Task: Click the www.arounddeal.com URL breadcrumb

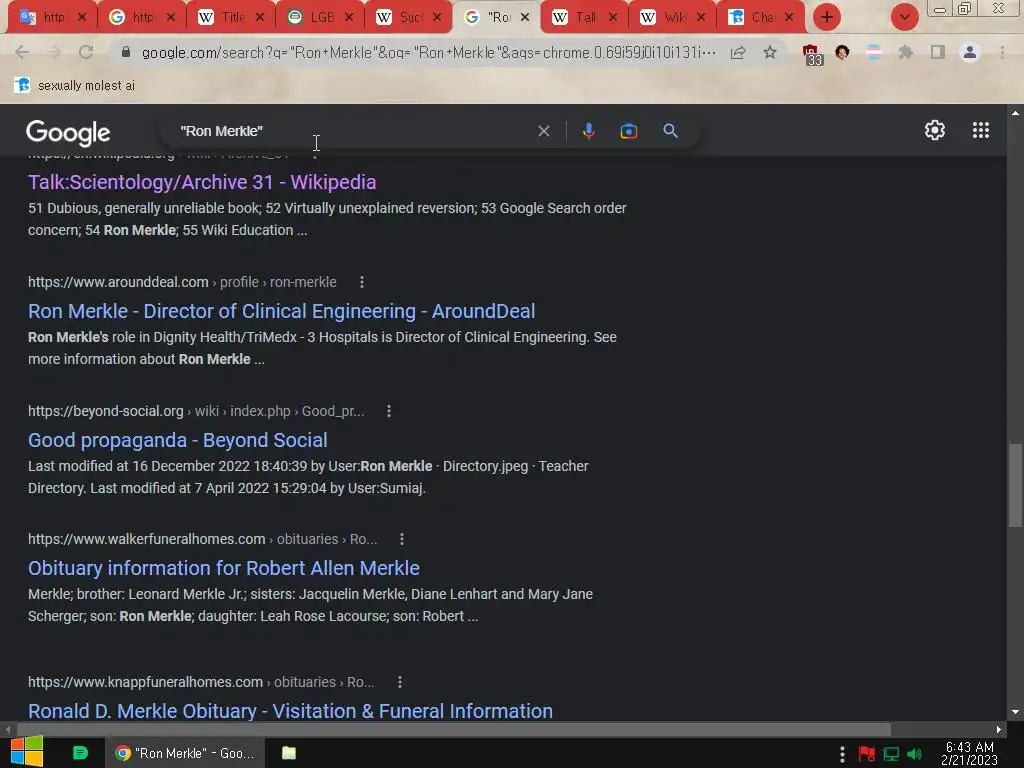Action: coord(182,282)
